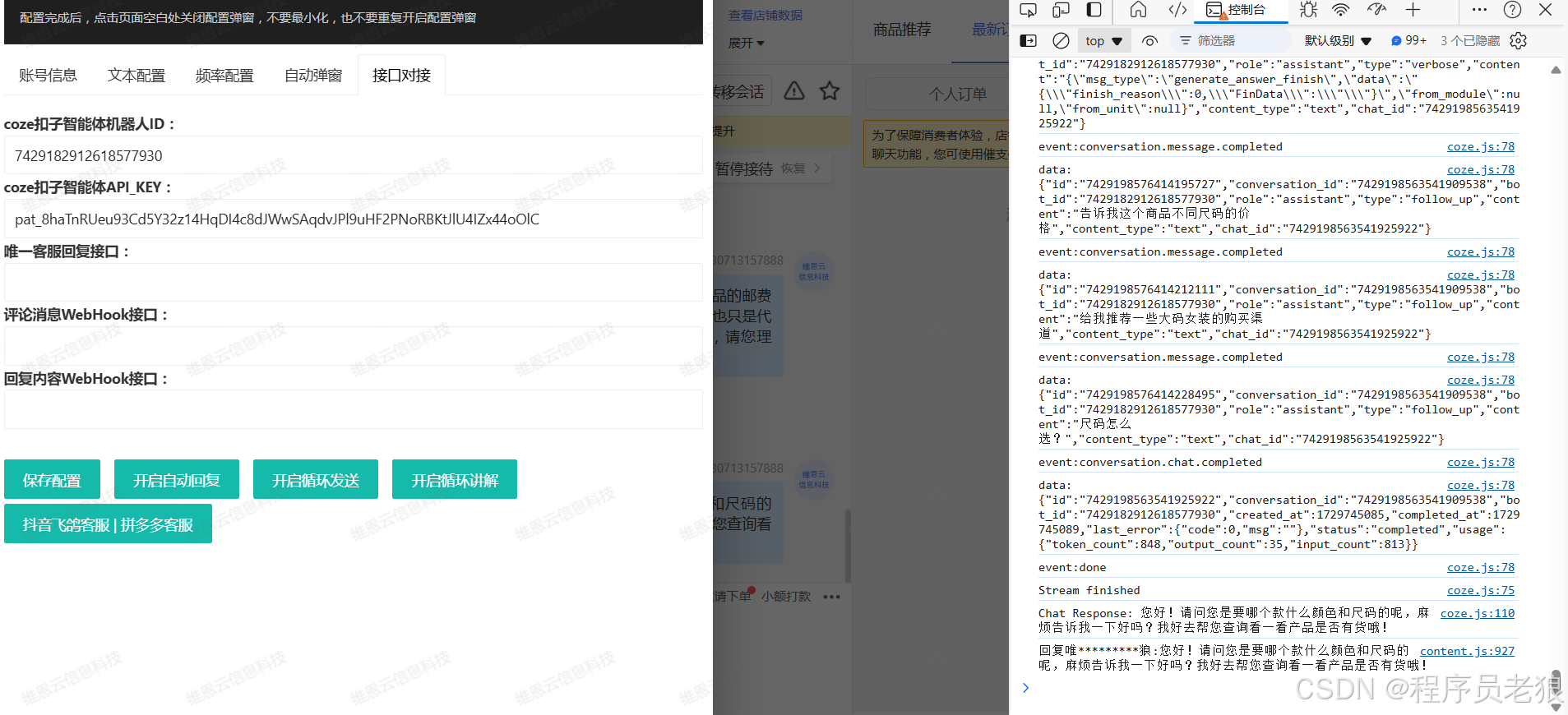Open the bug-shaped Sources debugger icon
The height and width of the screenshot is (715, 1568).
click(1308, 10)
